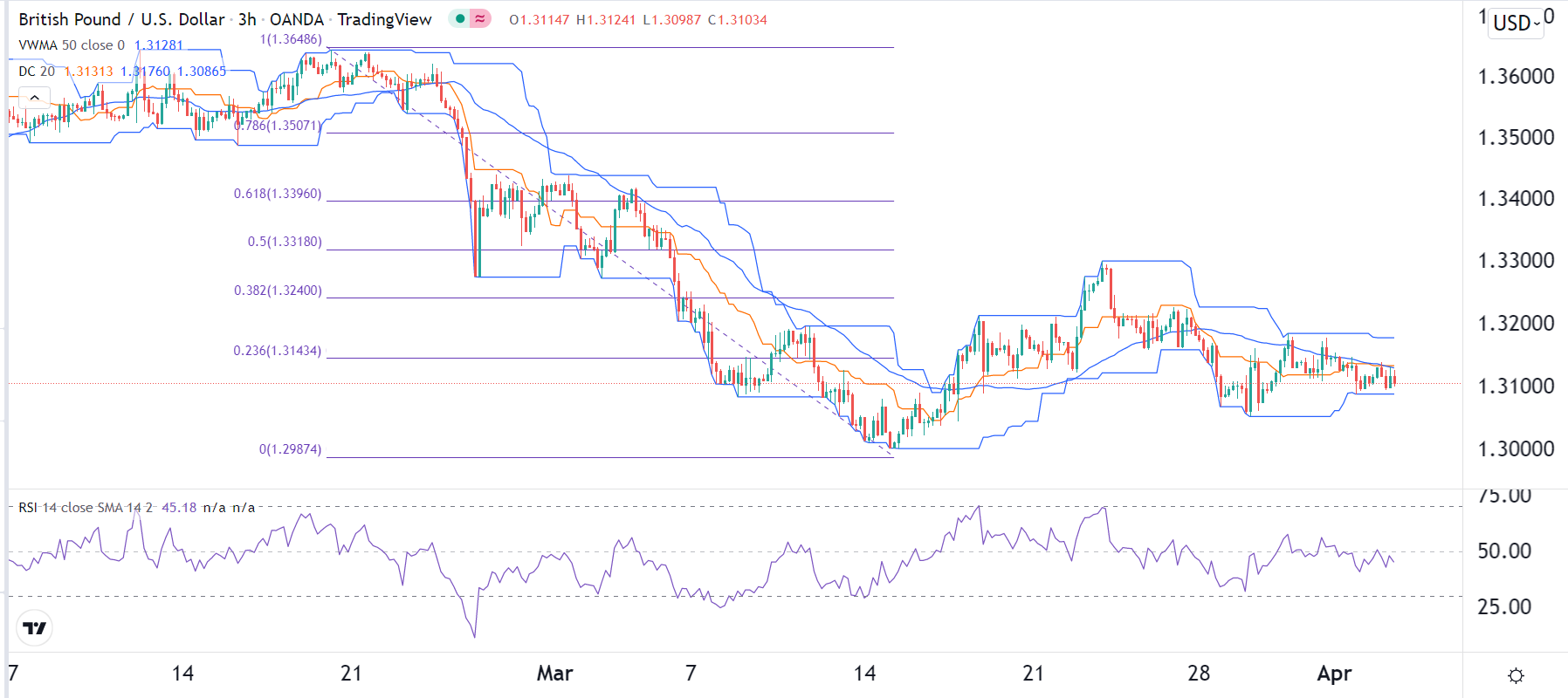Click the British Pound / U.S. Dollar title
This screenshot has width=1568, height=698.
(121, 19)
